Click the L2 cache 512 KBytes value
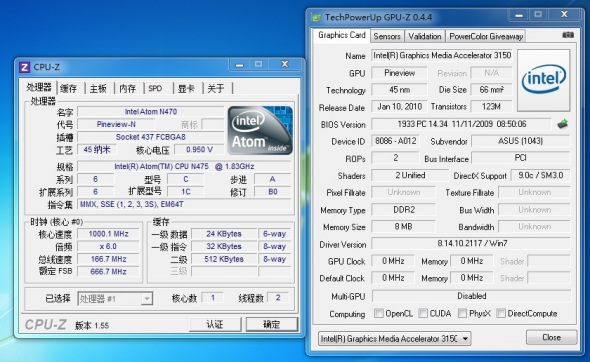This screenshot has width=590, height=362. click(x=224, y=259)
